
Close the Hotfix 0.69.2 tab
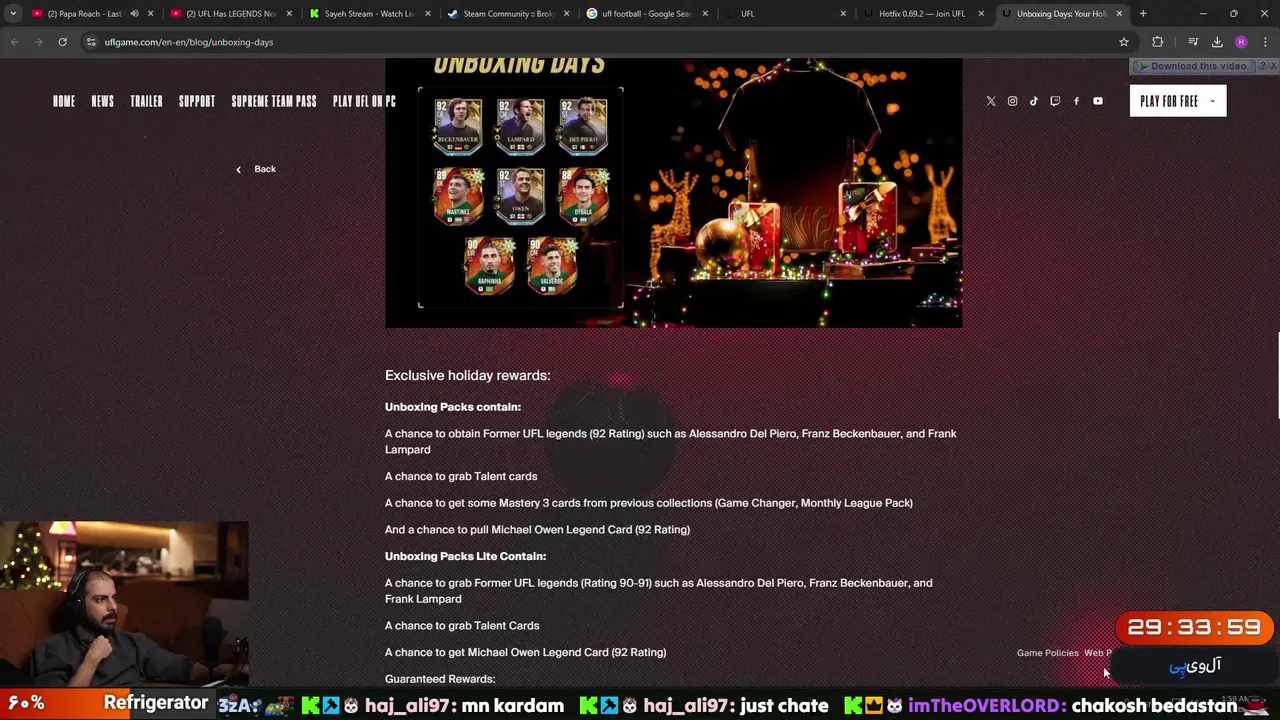[981, 14]
